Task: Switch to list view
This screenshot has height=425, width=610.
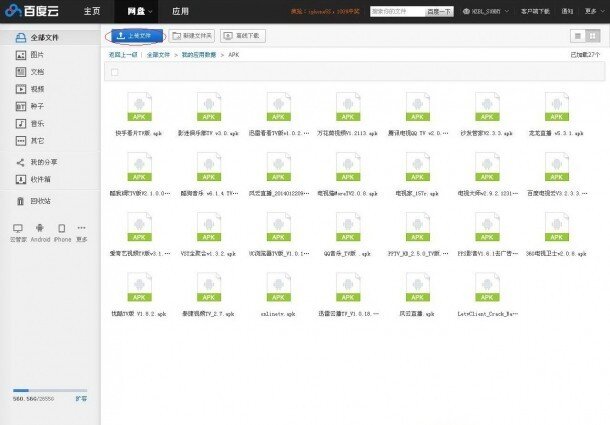Action: (578, 36)
